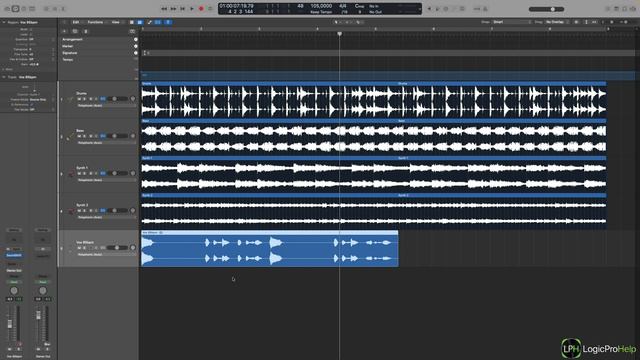The height and width of the screenshot is (360, 640).
Task: Go to the project beginning
Action: click(x=182, y=9)
